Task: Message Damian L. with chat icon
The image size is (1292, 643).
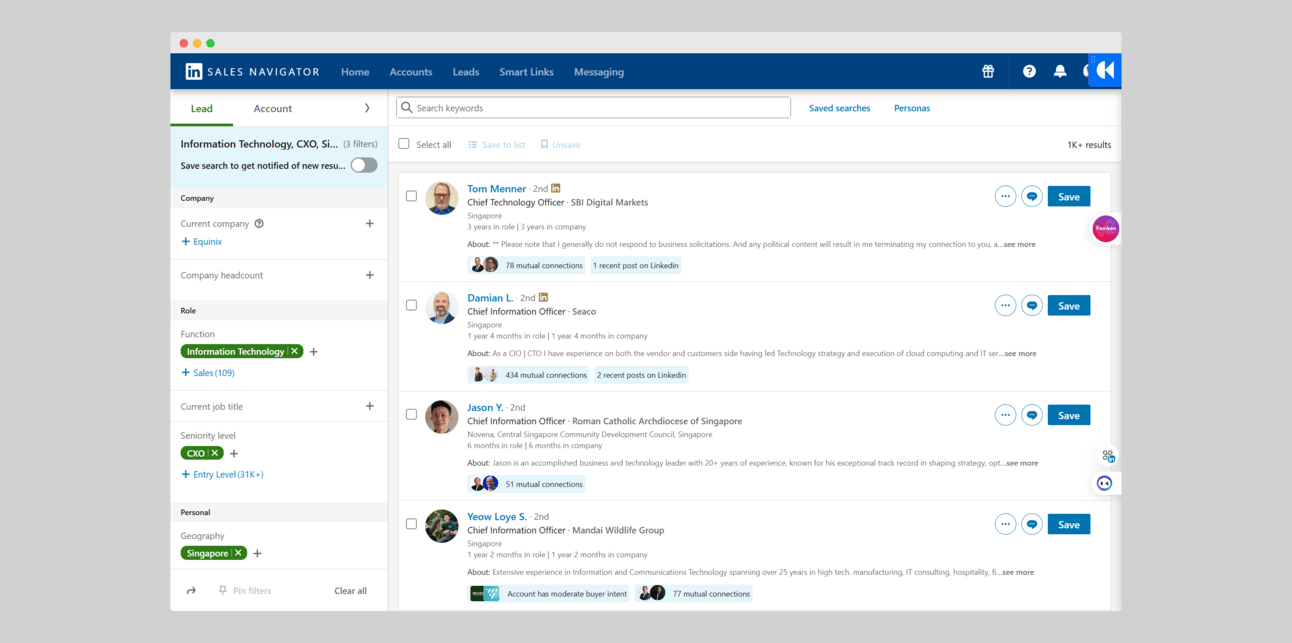Action: (1032, 305)
